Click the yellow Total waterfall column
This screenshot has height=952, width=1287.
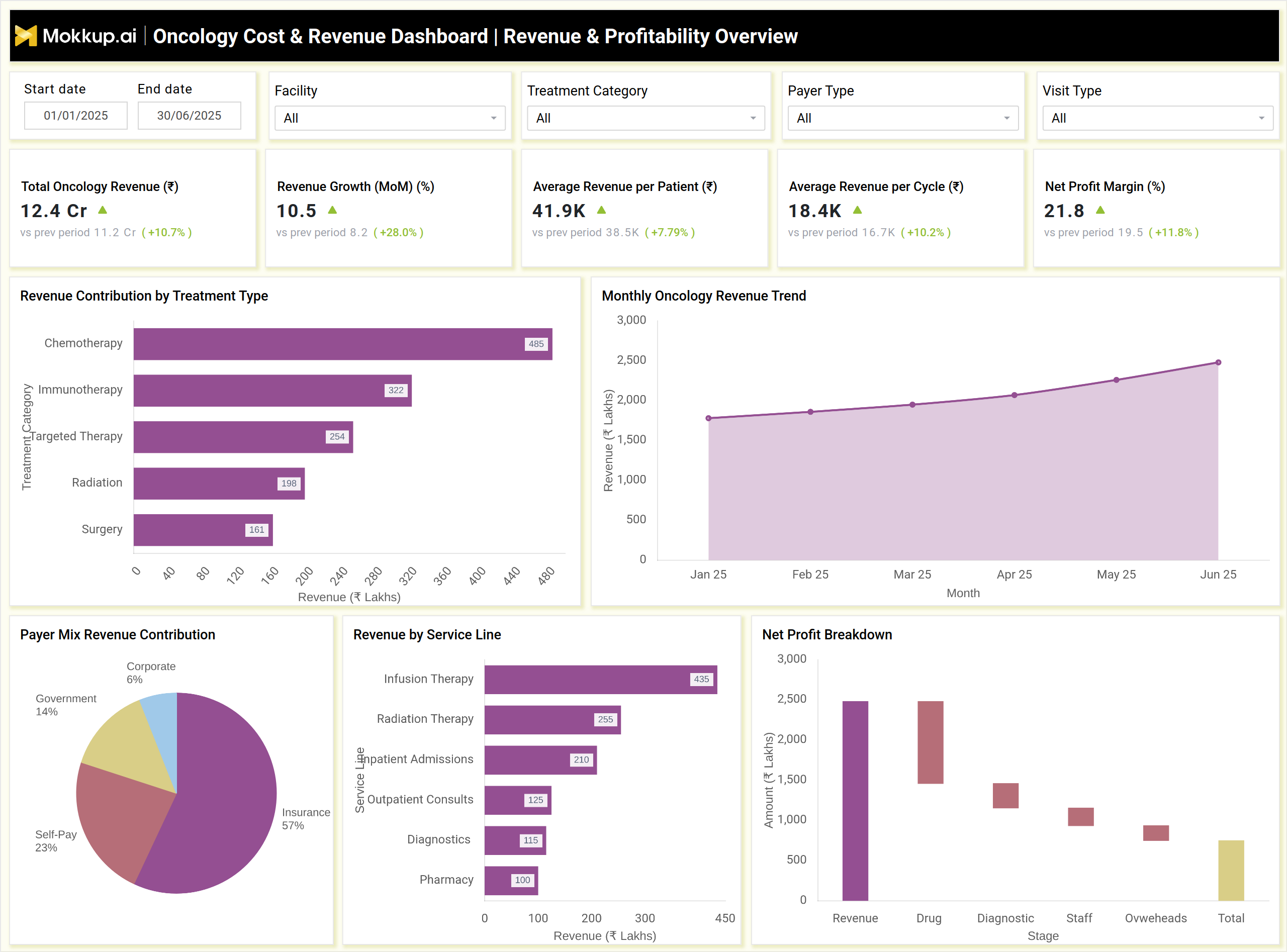(1231, 870)
